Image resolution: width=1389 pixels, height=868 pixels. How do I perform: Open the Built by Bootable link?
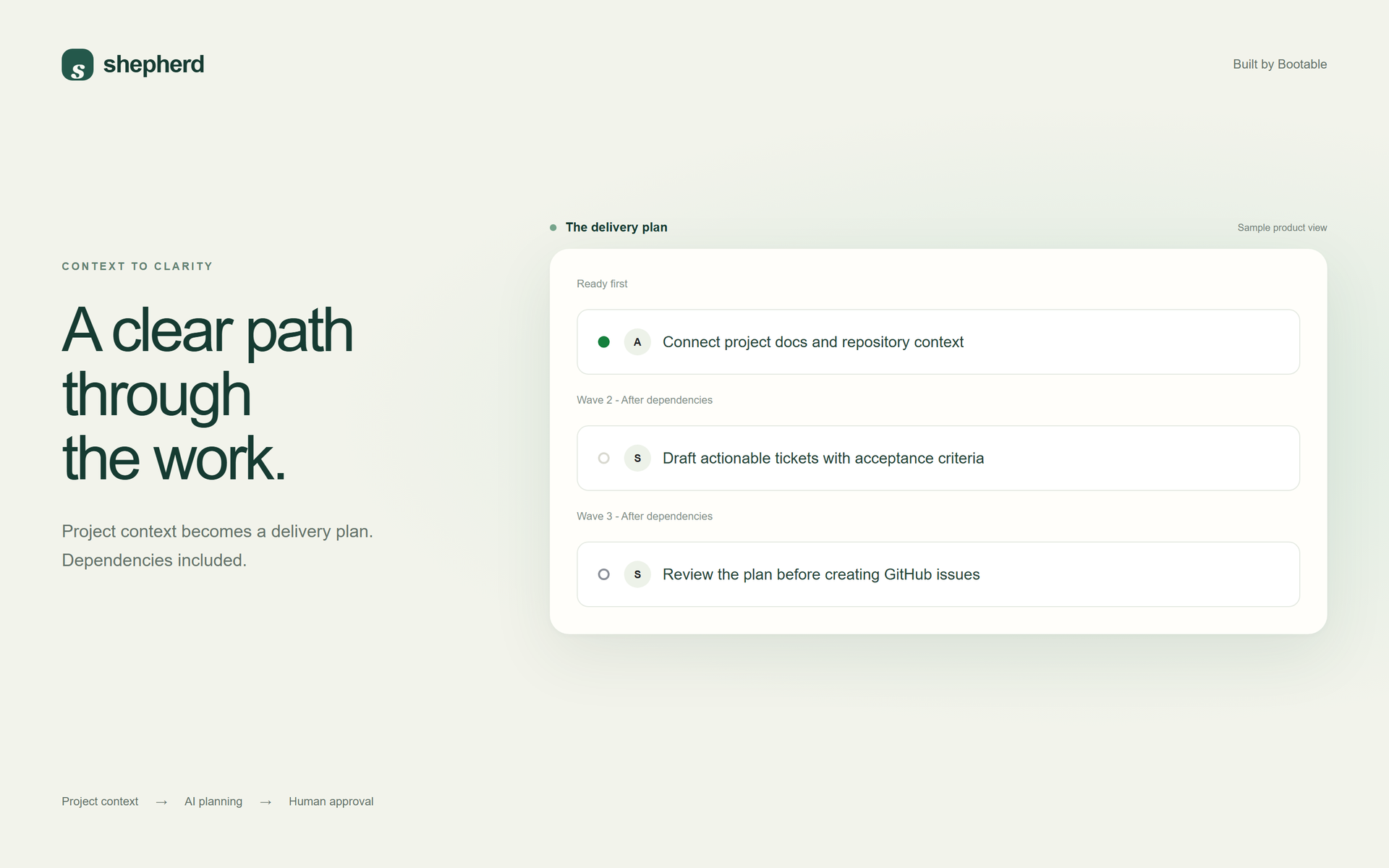[x=1280, y=64]
